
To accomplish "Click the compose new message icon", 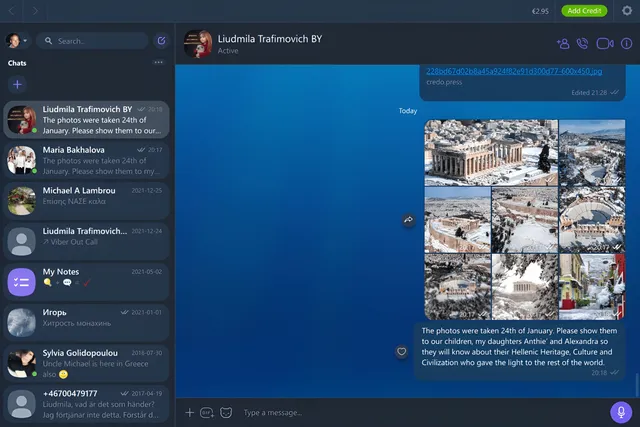I will coord(161,41).
